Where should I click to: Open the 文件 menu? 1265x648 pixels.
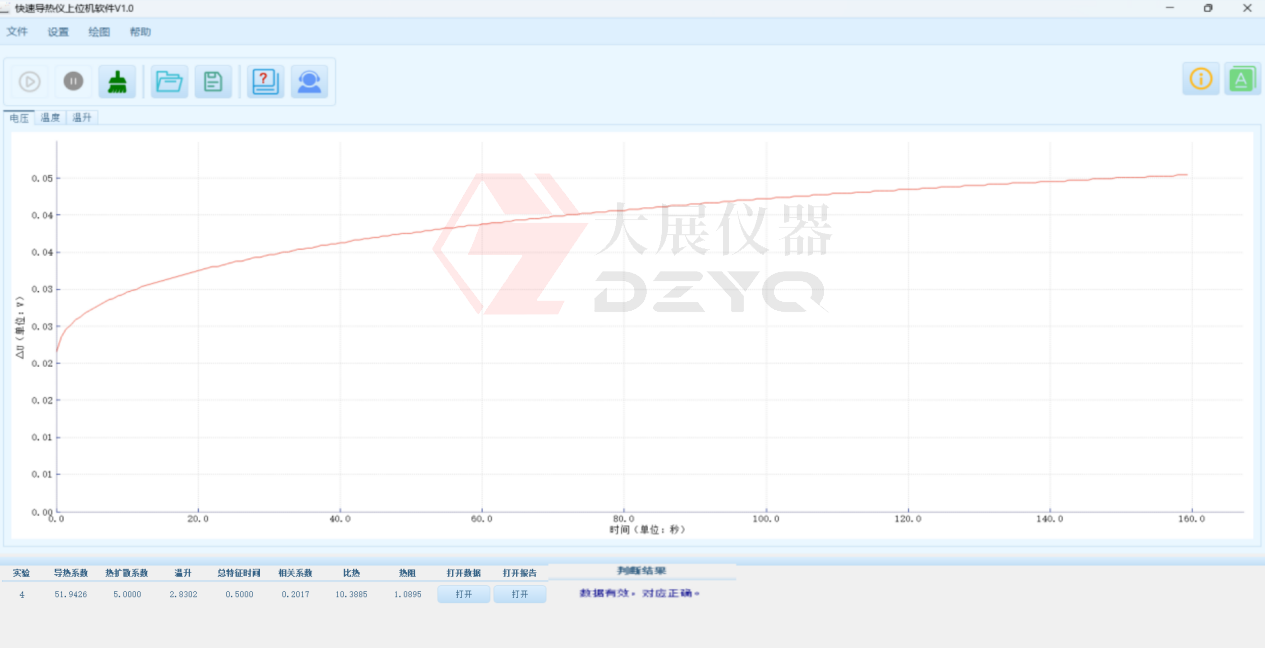click(17, 32)
